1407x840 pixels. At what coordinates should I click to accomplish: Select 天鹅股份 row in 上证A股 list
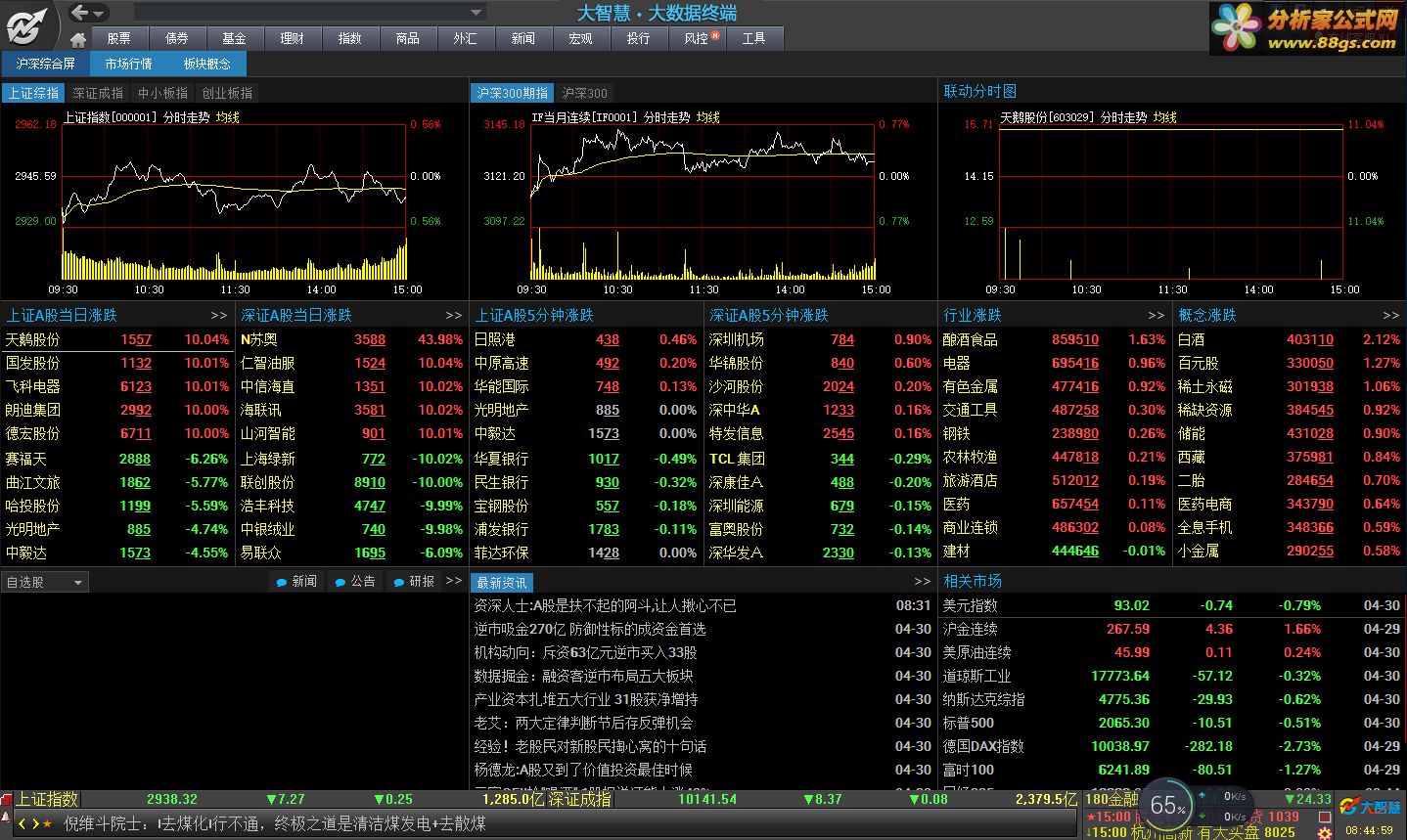pyautogui.click(x=117, y=339)
